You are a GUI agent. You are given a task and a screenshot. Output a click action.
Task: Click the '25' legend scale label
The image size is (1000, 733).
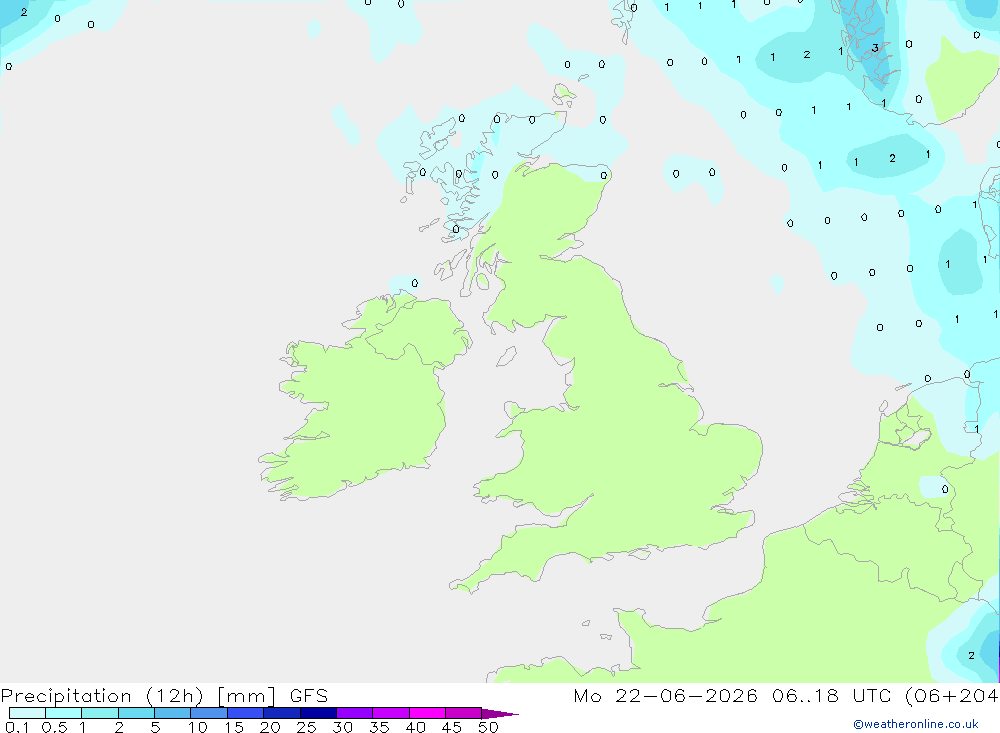coord(307,727)
